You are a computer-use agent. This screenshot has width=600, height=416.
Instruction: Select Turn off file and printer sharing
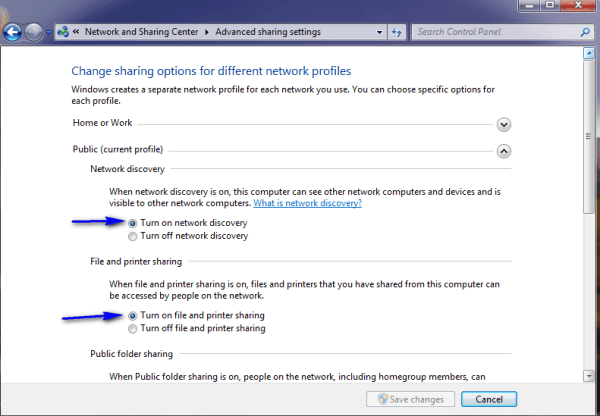pos(134,328)
